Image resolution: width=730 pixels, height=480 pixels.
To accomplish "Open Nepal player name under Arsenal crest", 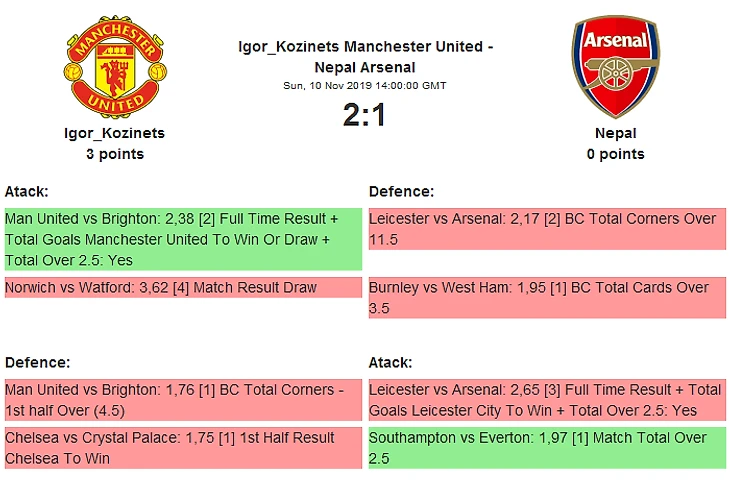I will (x=615, y=133).
